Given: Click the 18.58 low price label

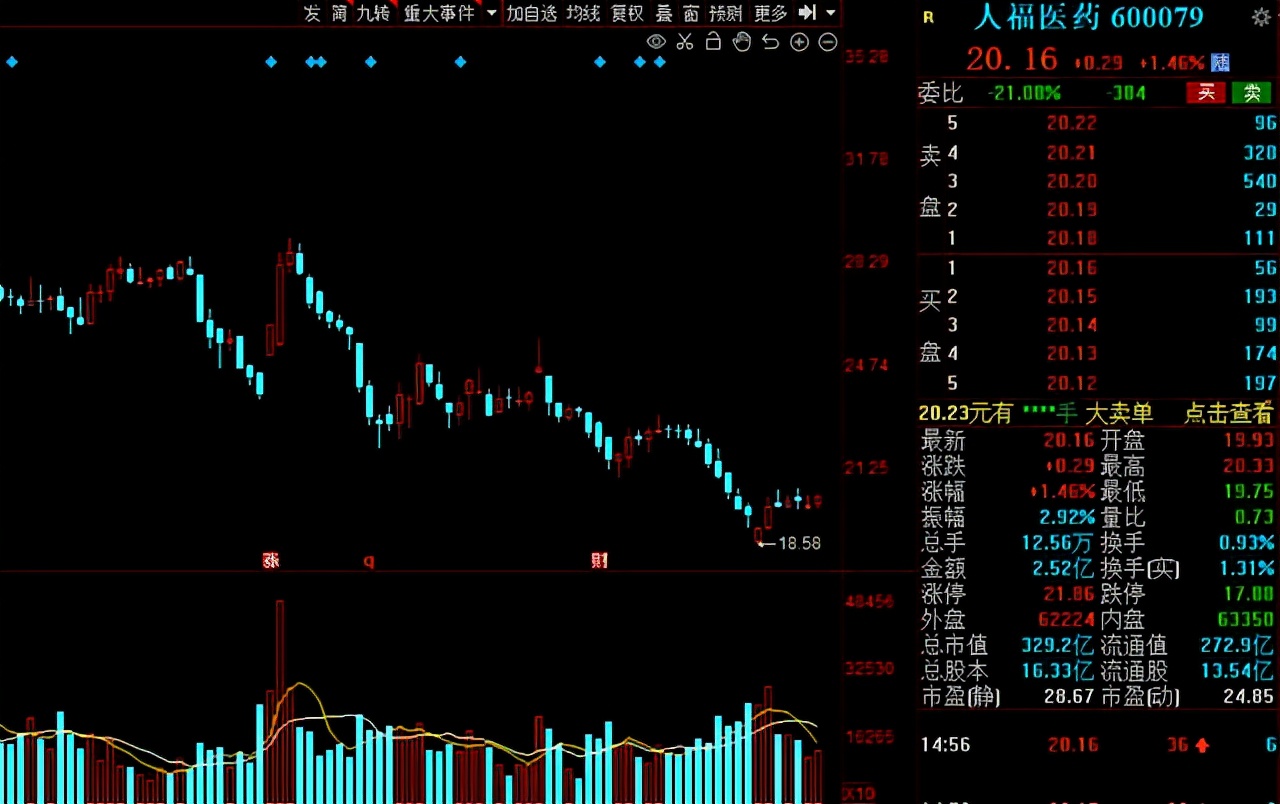Looking at the screenshot, I should [799, 543].
